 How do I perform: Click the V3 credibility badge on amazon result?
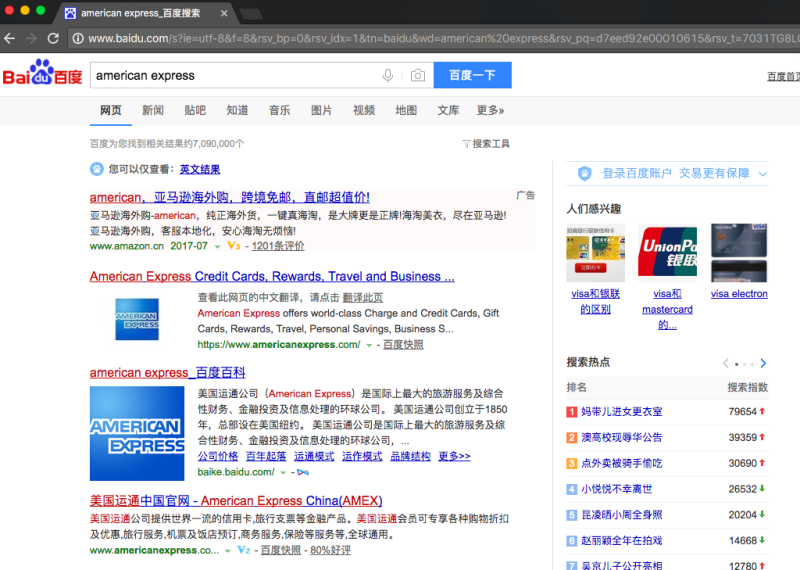pyautogui.click(x=233, y=246)
